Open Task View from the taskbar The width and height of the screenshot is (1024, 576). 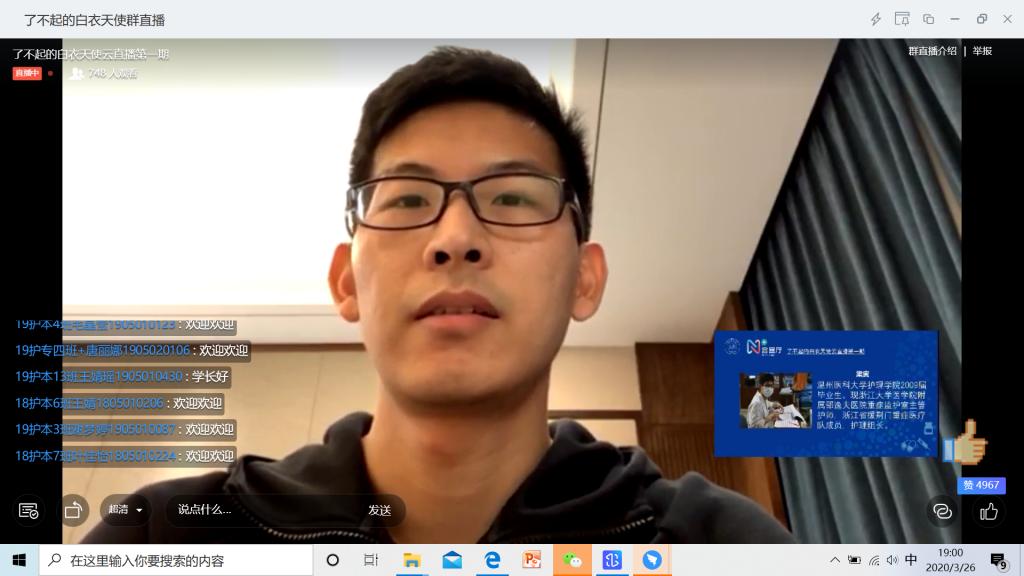(x=371, y=560)
